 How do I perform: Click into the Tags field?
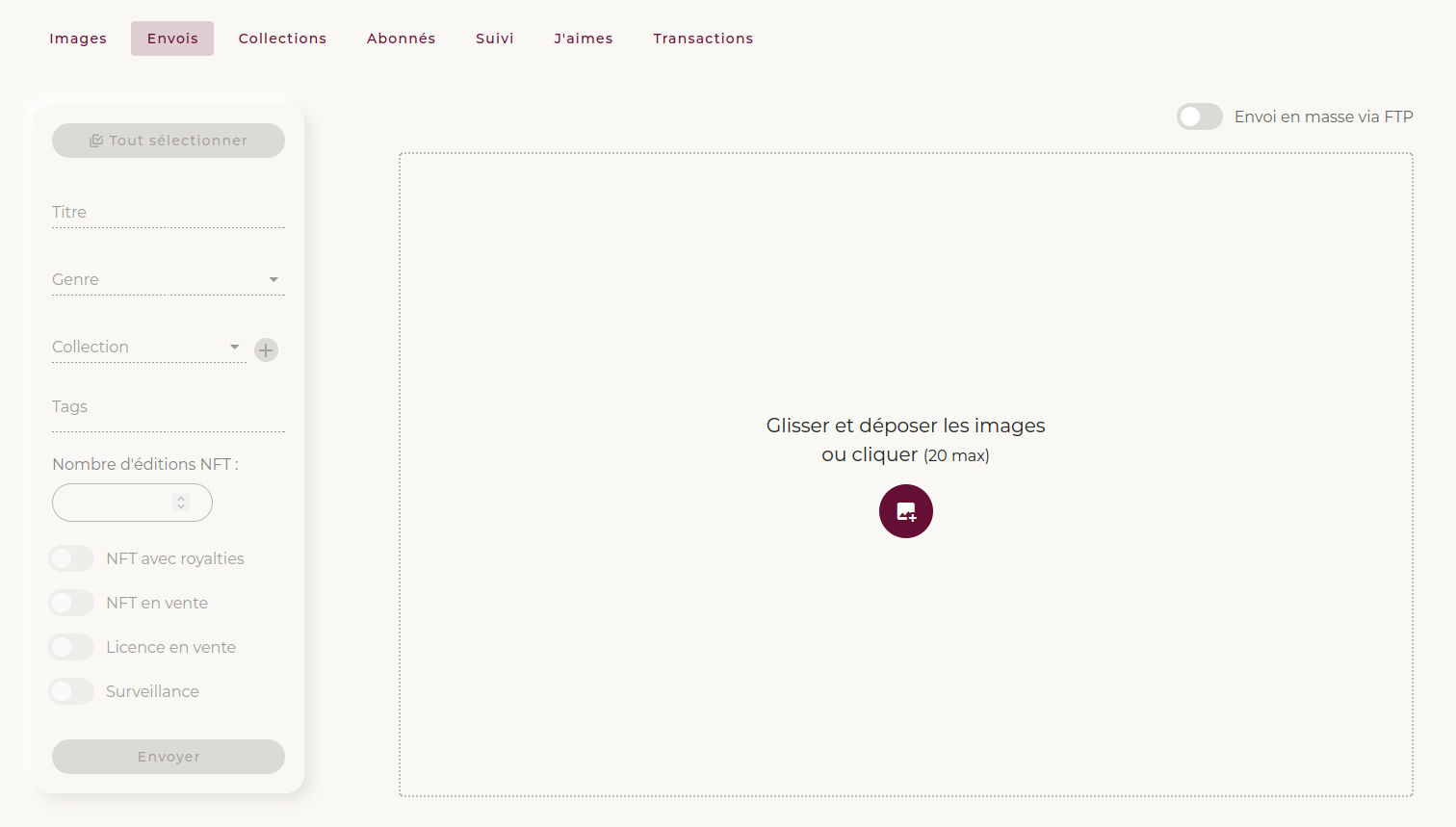pyautogui.click(x=168, y=407)
